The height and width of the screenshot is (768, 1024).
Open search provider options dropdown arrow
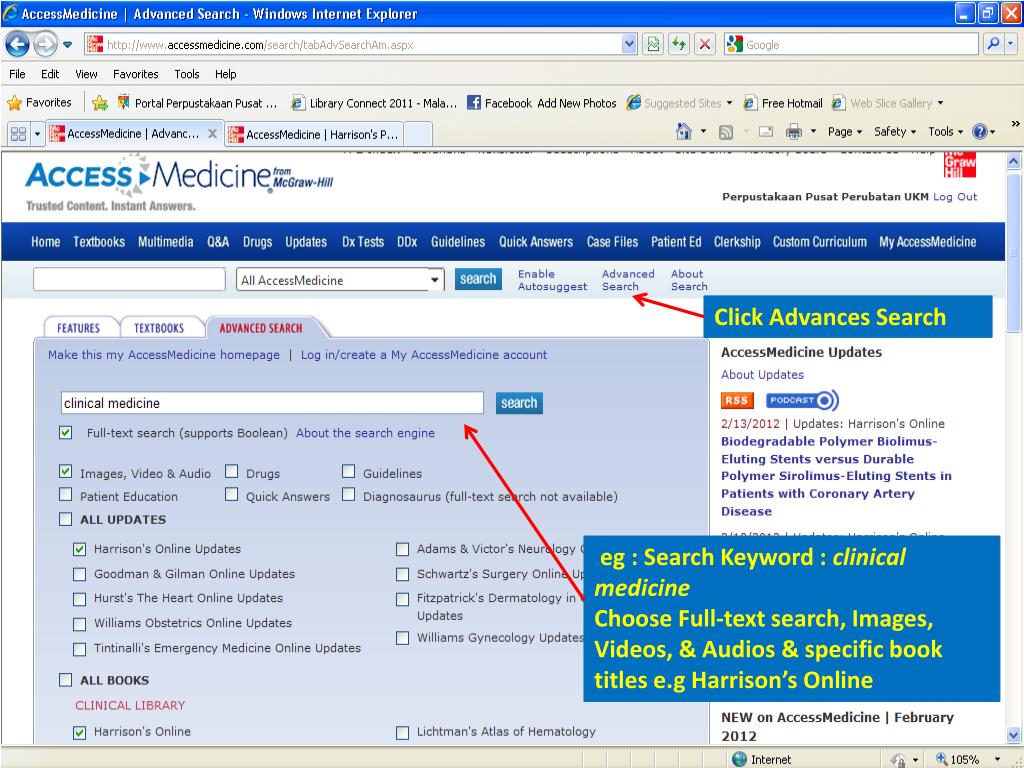pyautogui.click(x=1010, y=44)
